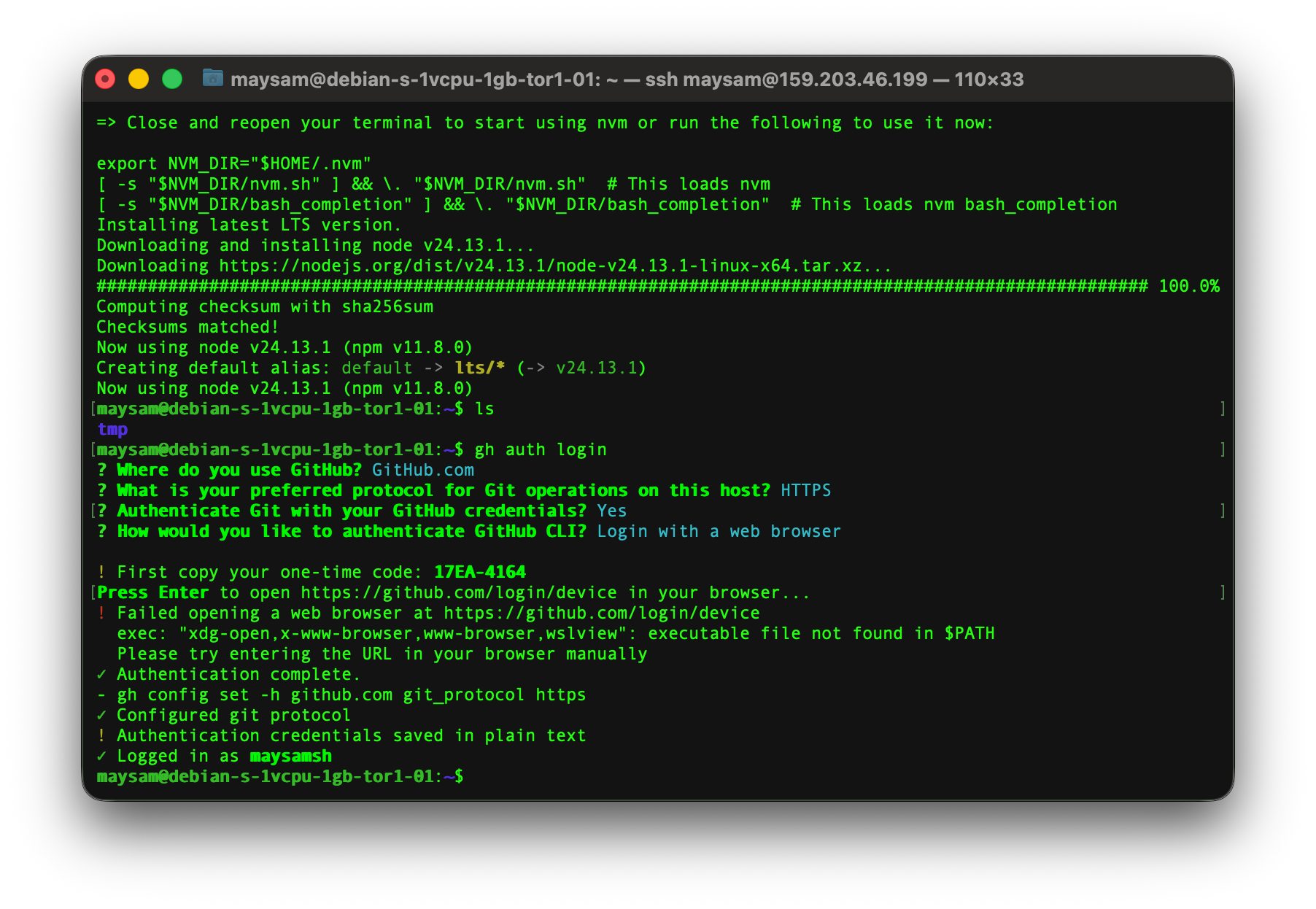Close the terminal window with red button
Viewport: 1316px width, 909px height.
[x=106, y=79]
